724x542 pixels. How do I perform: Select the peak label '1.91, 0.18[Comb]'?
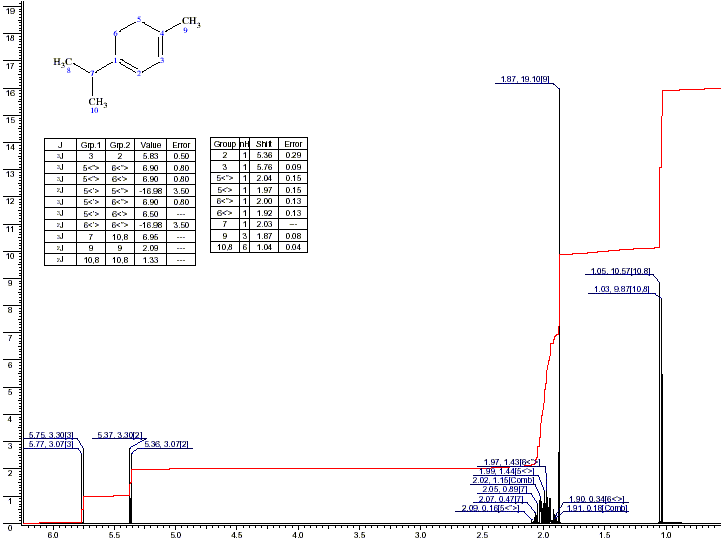click(x=597, y=508)
